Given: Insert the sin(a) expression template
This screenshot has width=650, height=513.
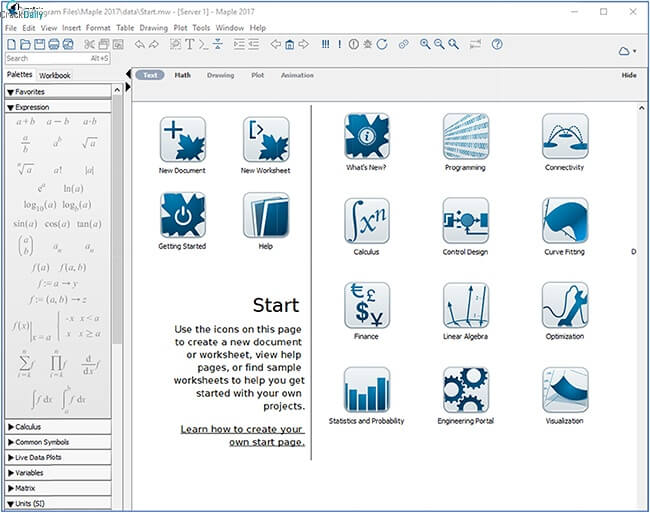Looking at the screenshot, I should coord(25,224).
